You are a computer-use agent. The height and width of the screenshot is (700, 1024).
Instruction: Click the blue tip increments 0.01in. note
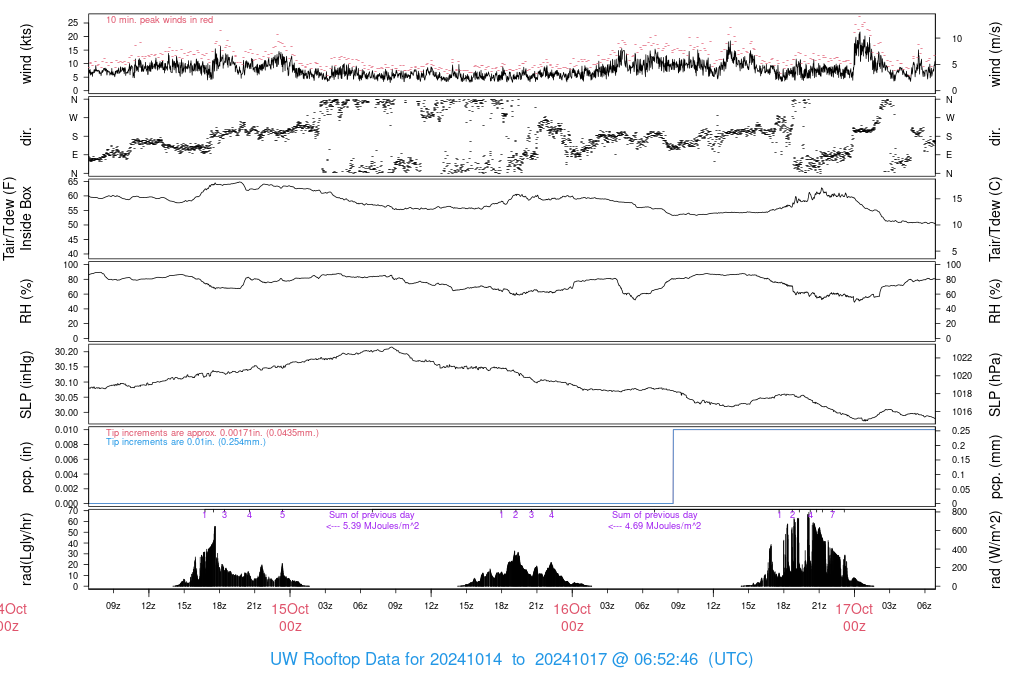tap(186, 442)
